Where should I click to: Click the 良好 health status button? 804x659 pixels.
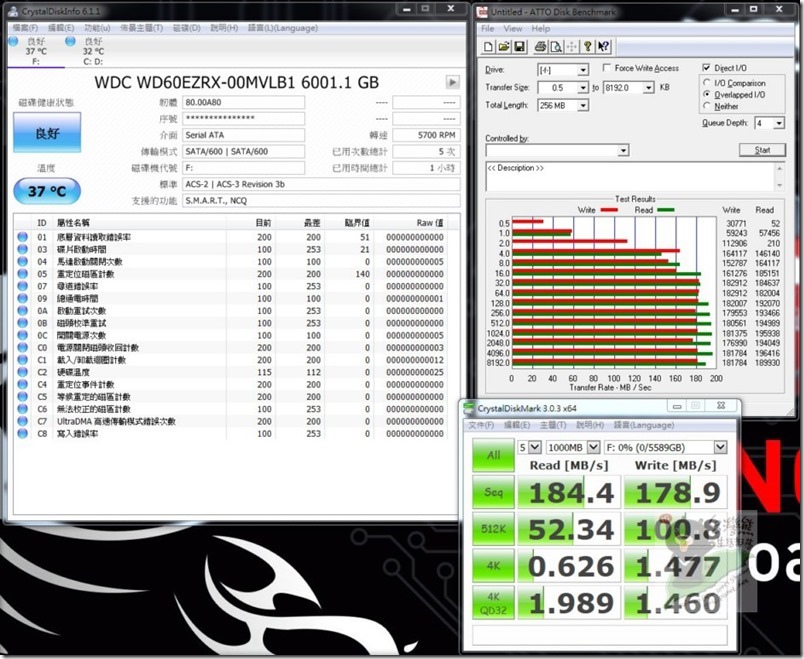coord(47,133)
